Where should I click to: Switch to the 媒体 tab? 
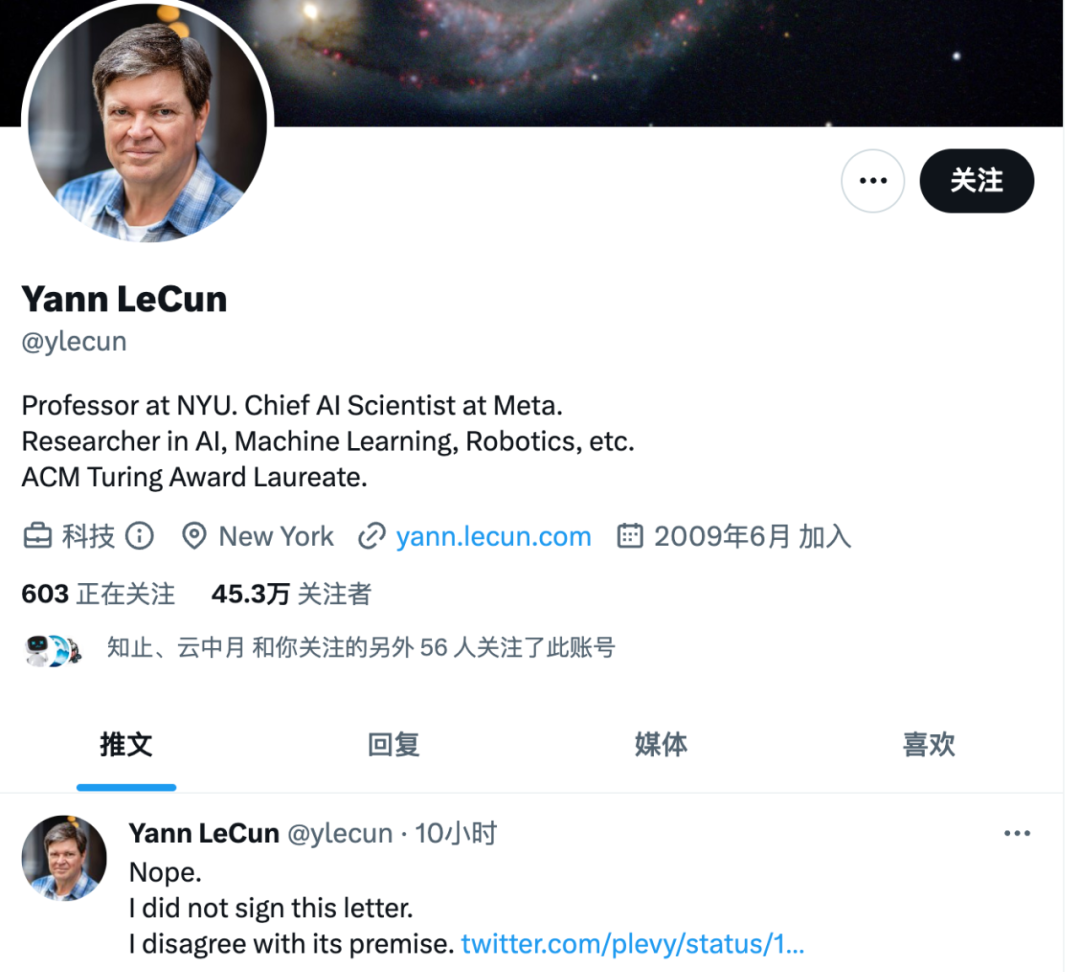[x=661, y=745]
